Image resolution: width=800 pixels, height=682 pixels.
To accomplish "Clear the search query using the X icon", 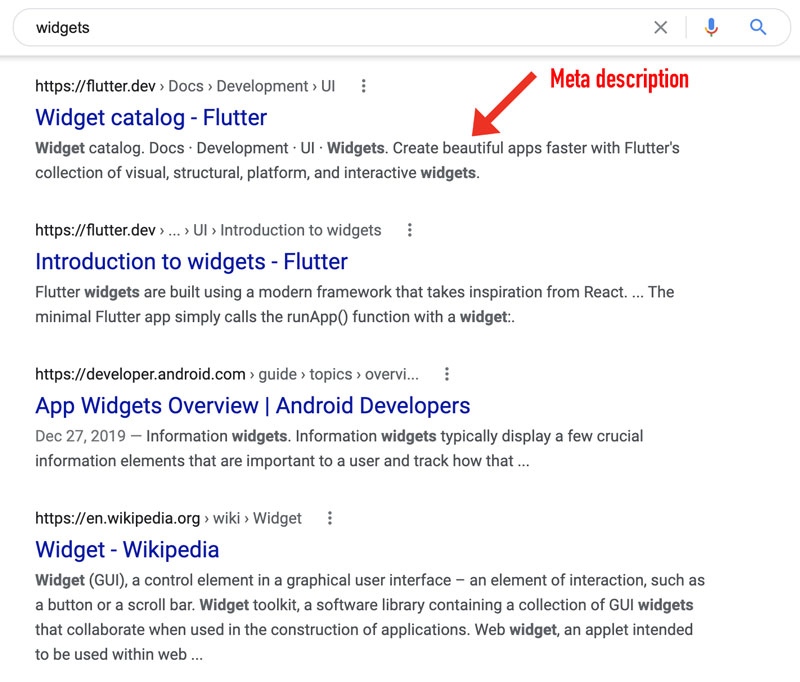I will [x=661, y=27].
